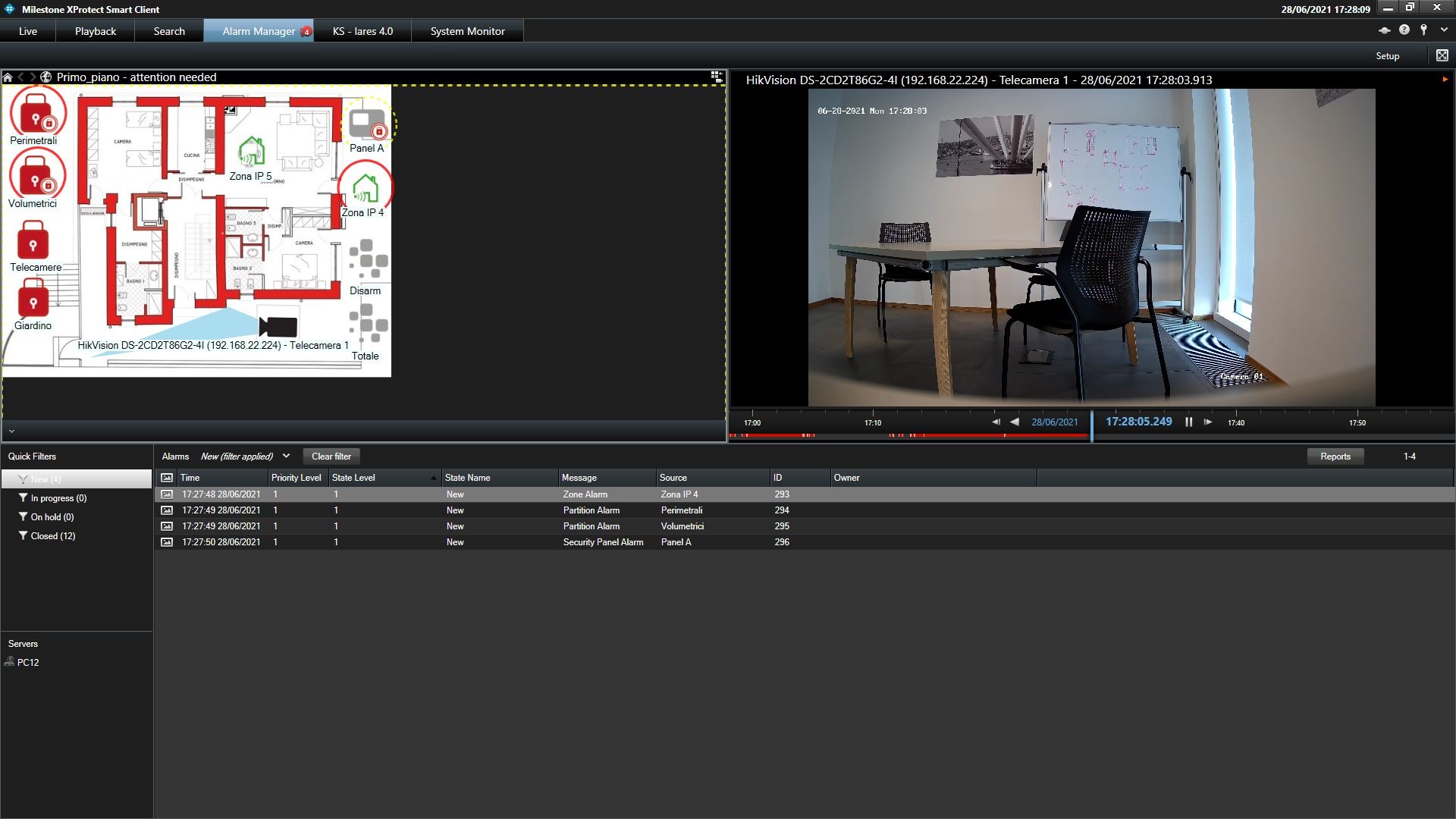
Task: Open the System Monitor tab
Action: [x=467, y=31]
